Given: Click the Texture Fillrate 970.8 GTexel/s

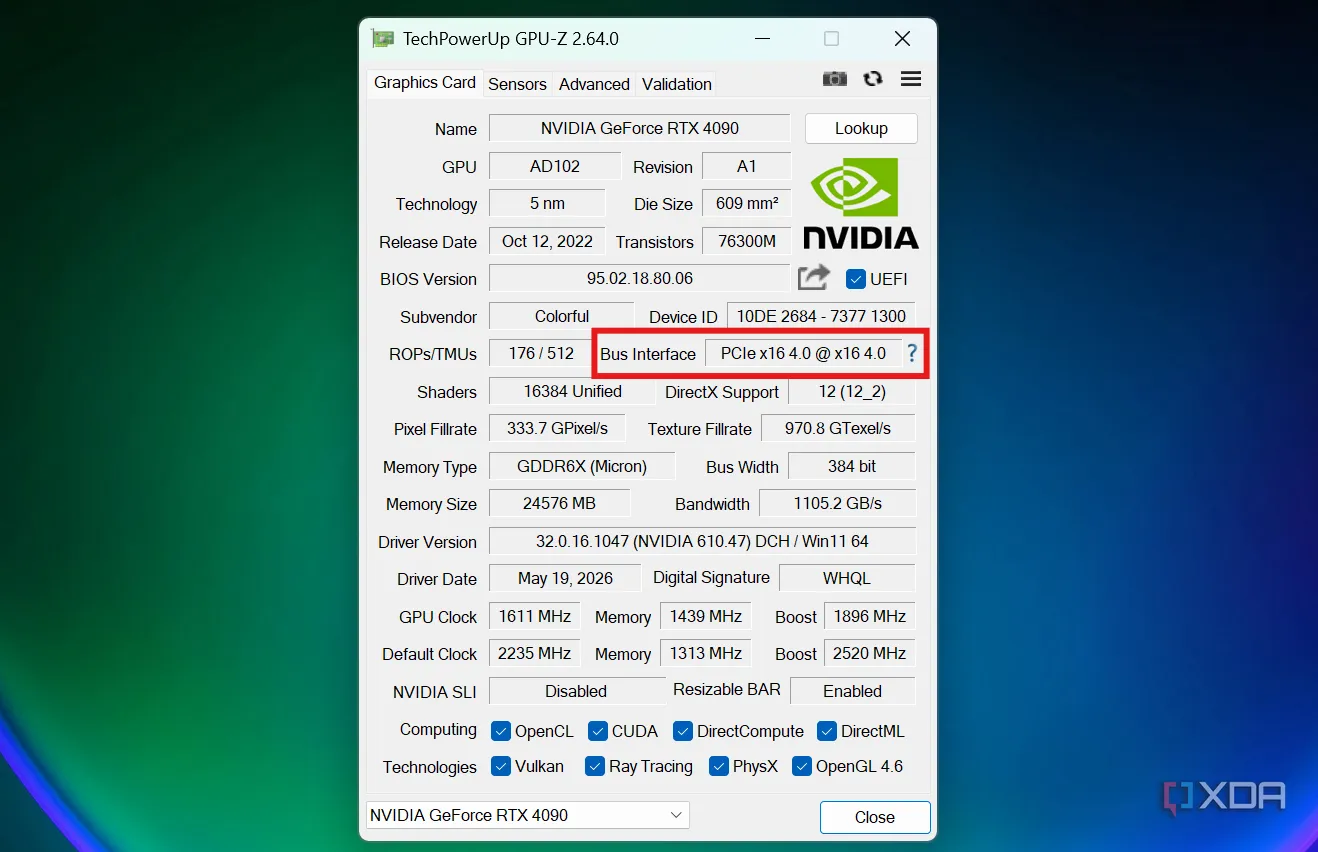Looking at the screenshot, I should [838, 428].
